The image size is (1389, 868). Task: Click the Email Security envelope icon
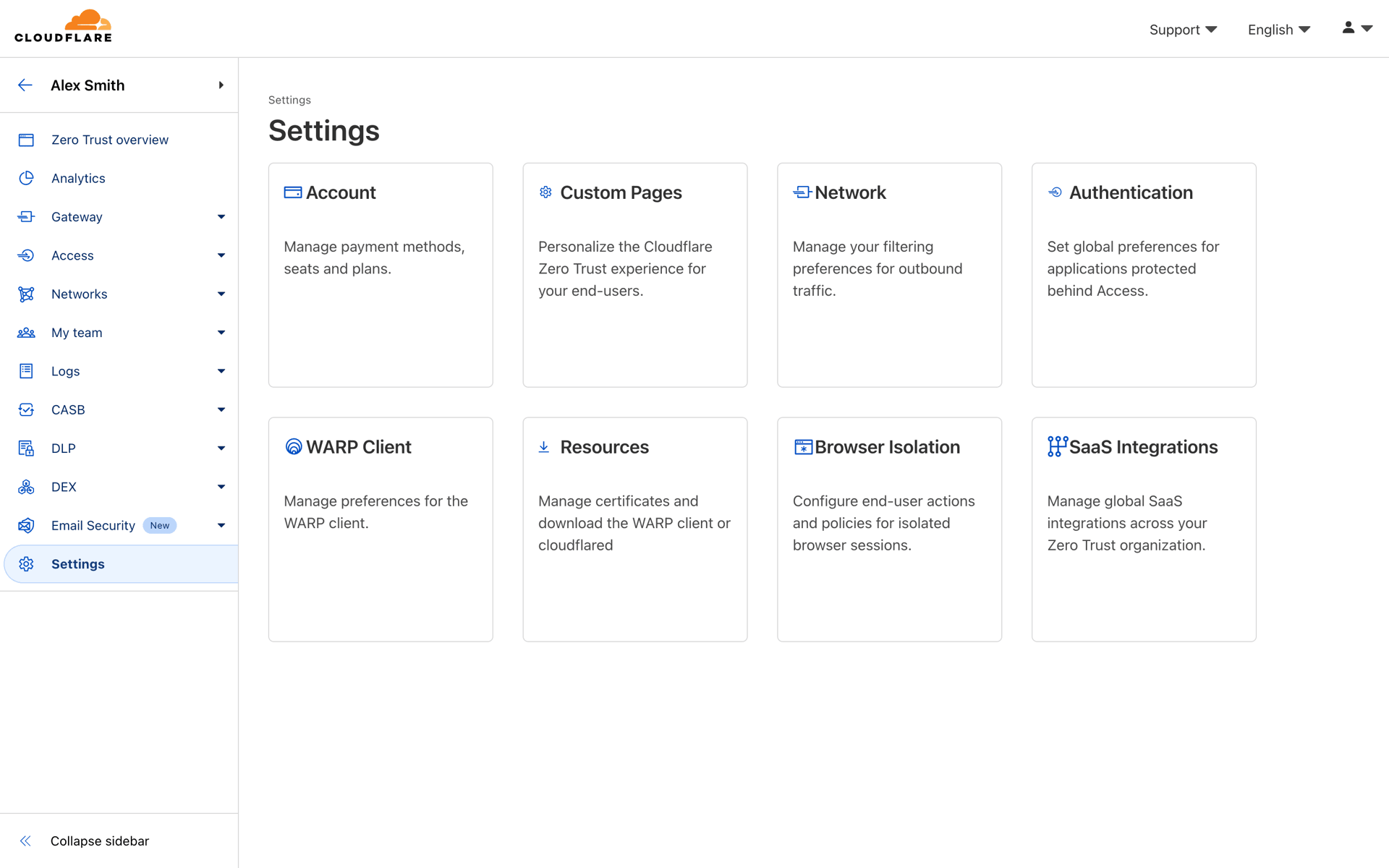(26, 525)
